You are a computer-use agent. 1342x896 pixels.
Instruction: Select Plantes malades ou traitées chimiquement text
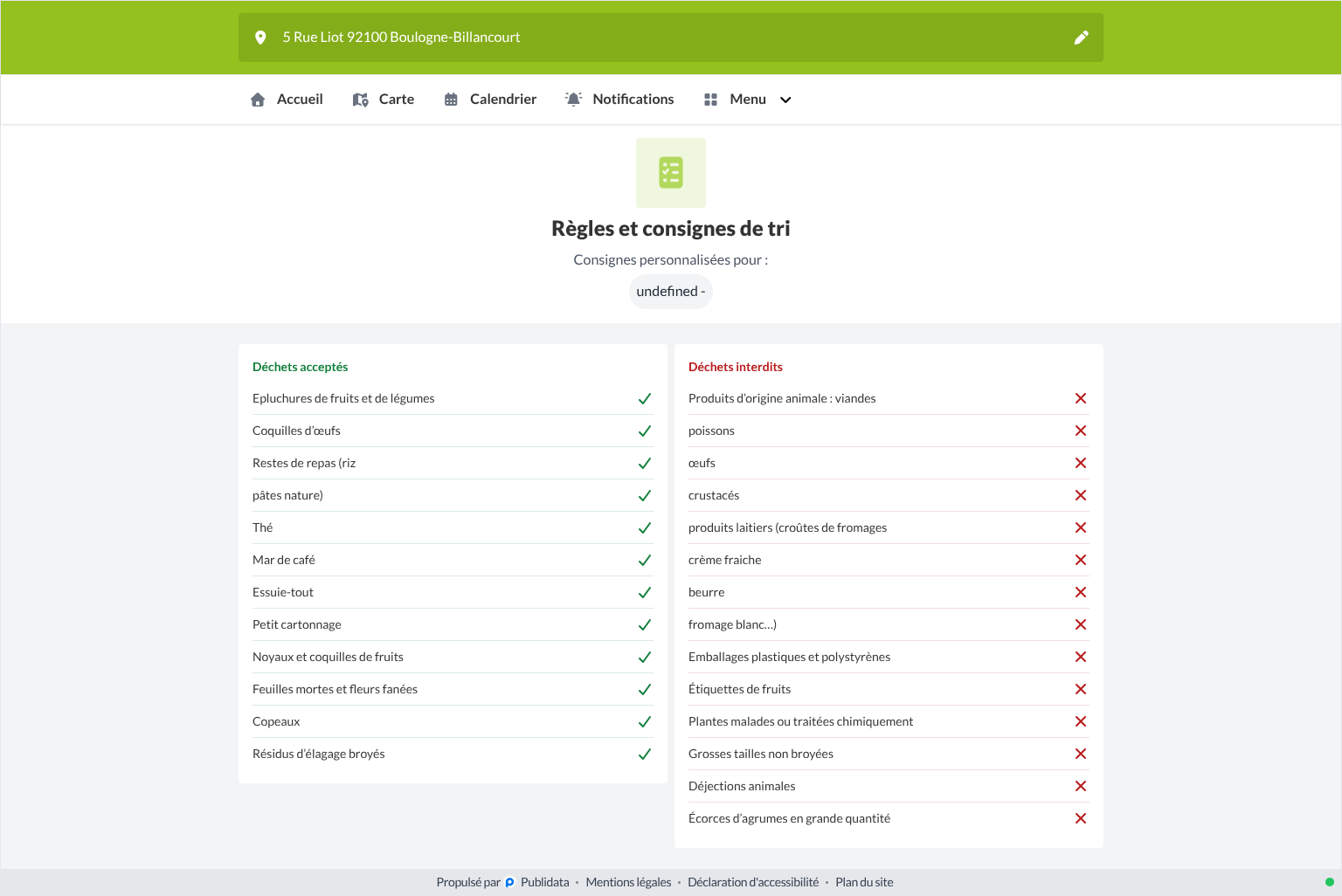click(x=800, y=721)
